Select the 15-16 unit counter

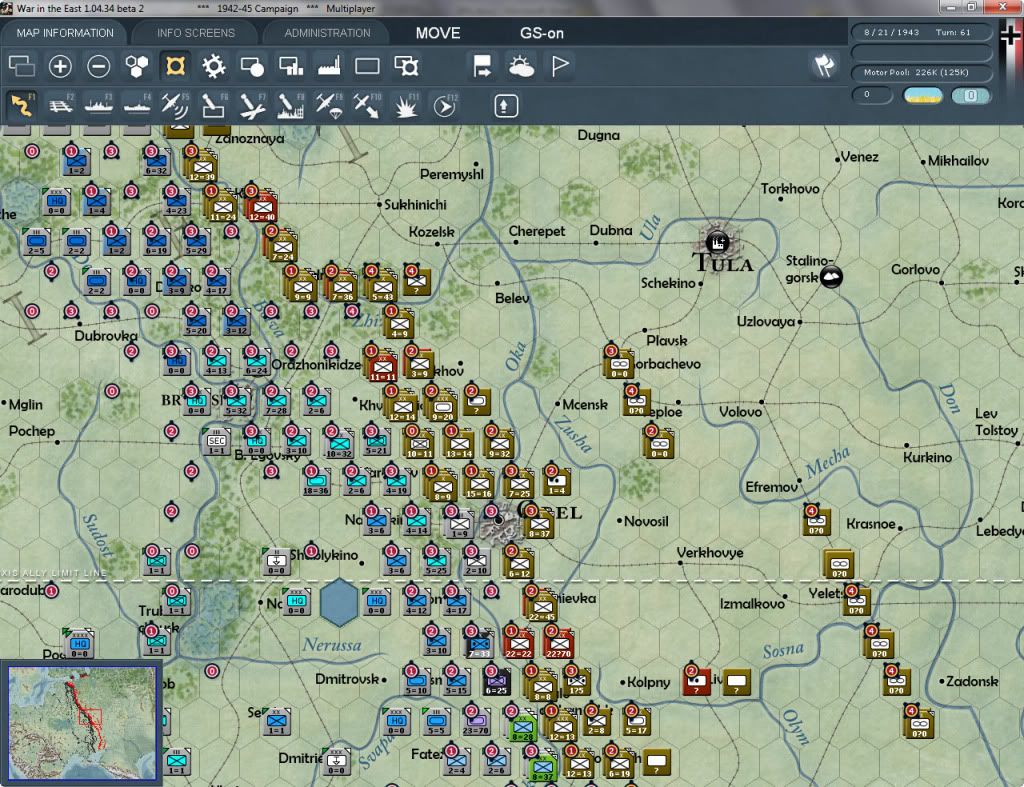(x=479, y=484)
